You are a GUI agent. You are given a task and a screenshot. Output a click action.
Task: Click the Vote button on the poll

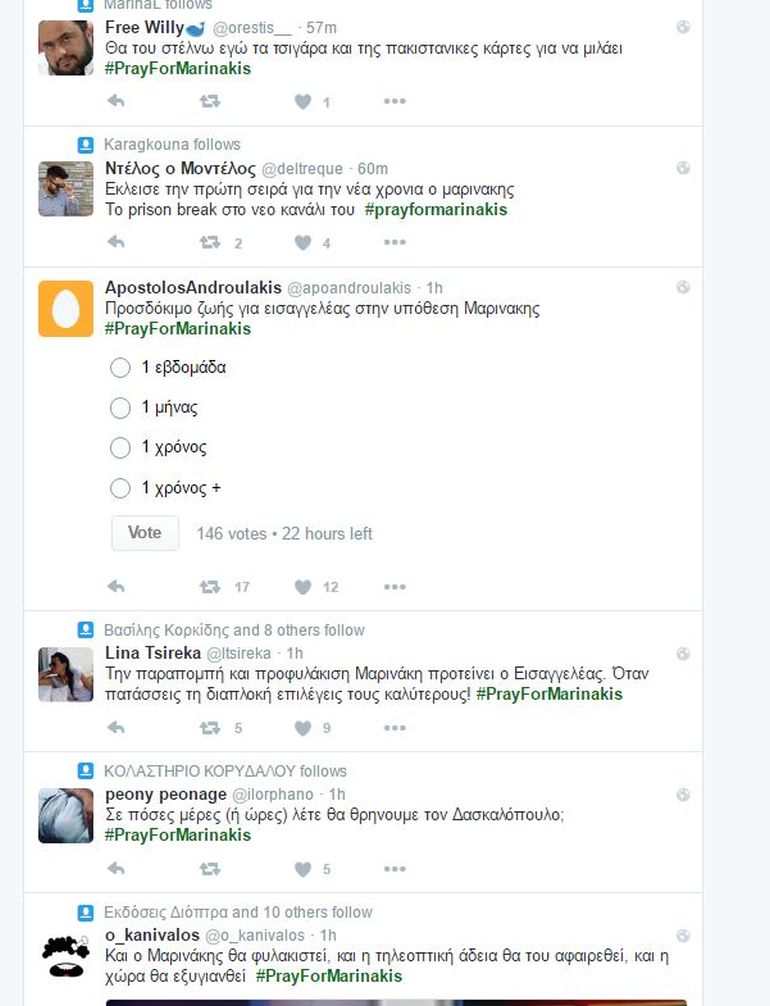pos(145,533)
